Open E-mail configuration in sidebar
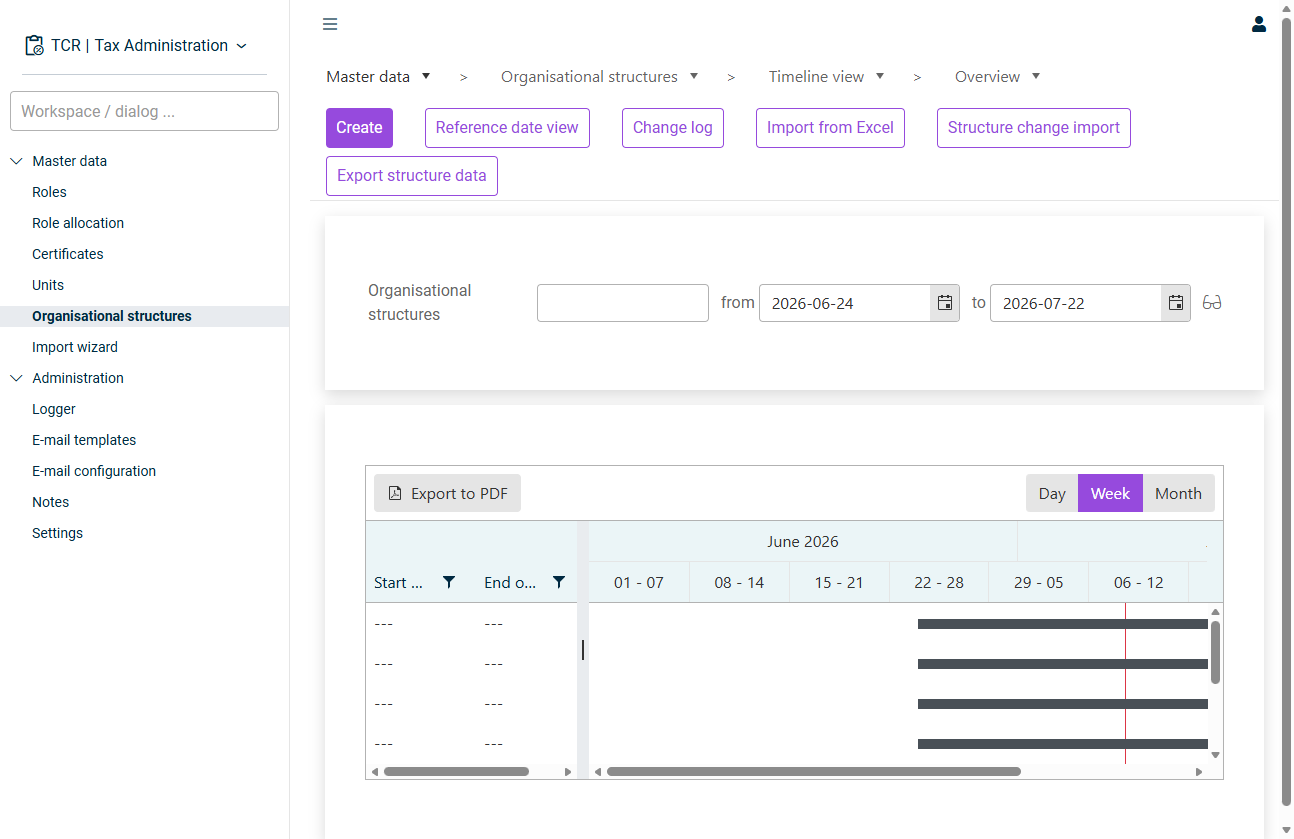 tap(94, 471)
